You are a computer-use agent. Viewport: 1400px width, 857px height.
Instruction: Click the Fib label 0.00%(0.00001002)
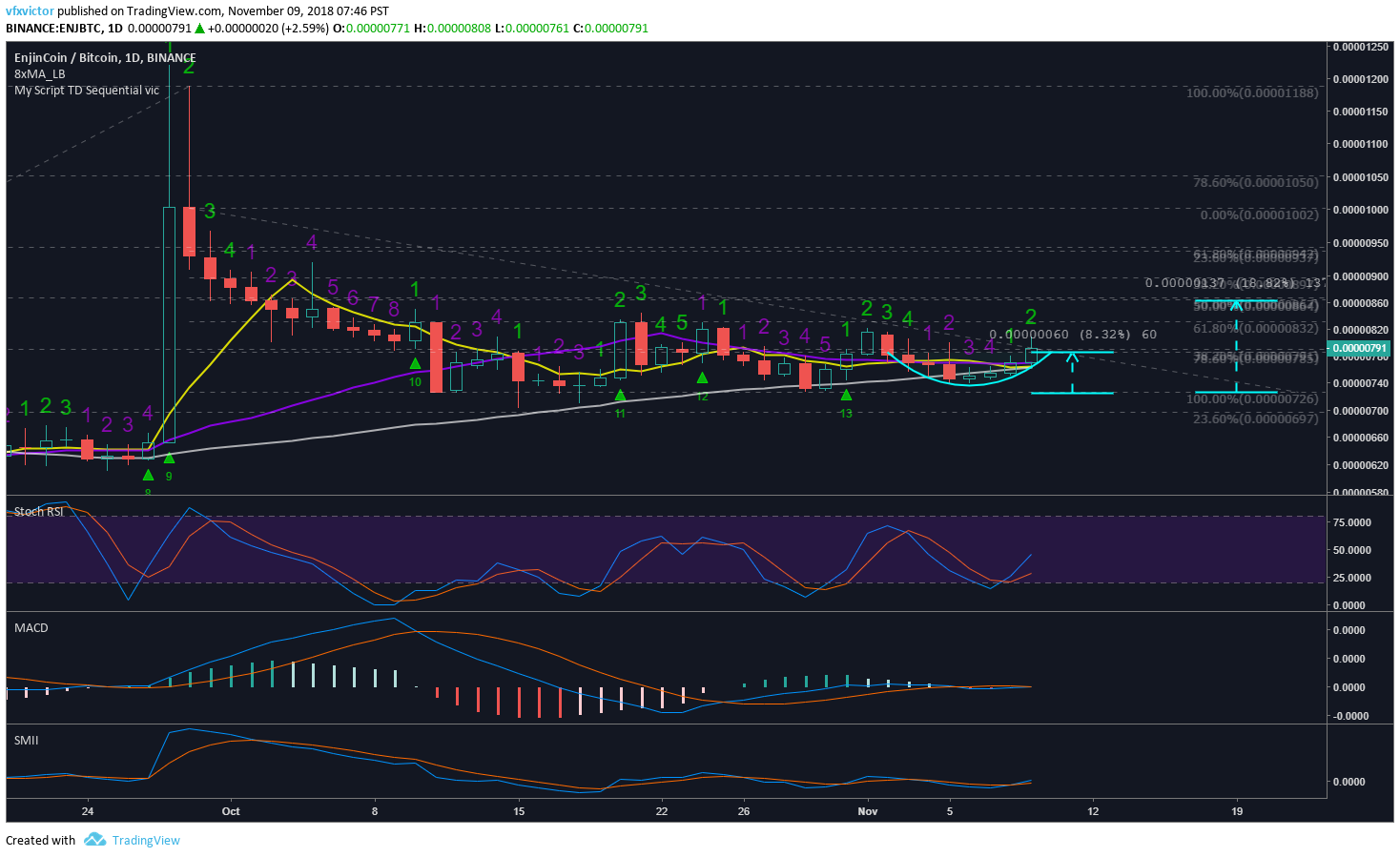point(1260,214)
